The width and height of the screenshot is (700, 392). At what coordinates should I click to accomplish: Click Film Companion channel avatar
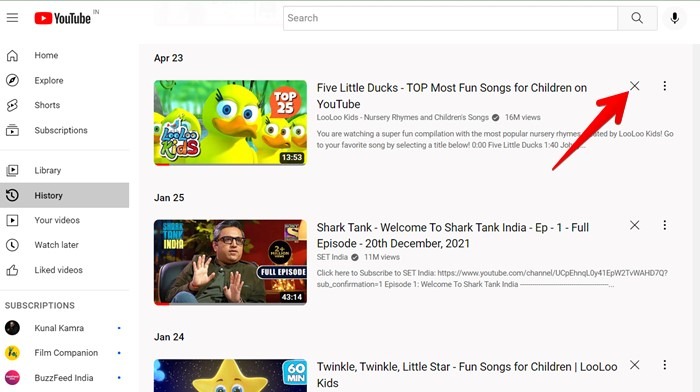click(x=12, y=353)
